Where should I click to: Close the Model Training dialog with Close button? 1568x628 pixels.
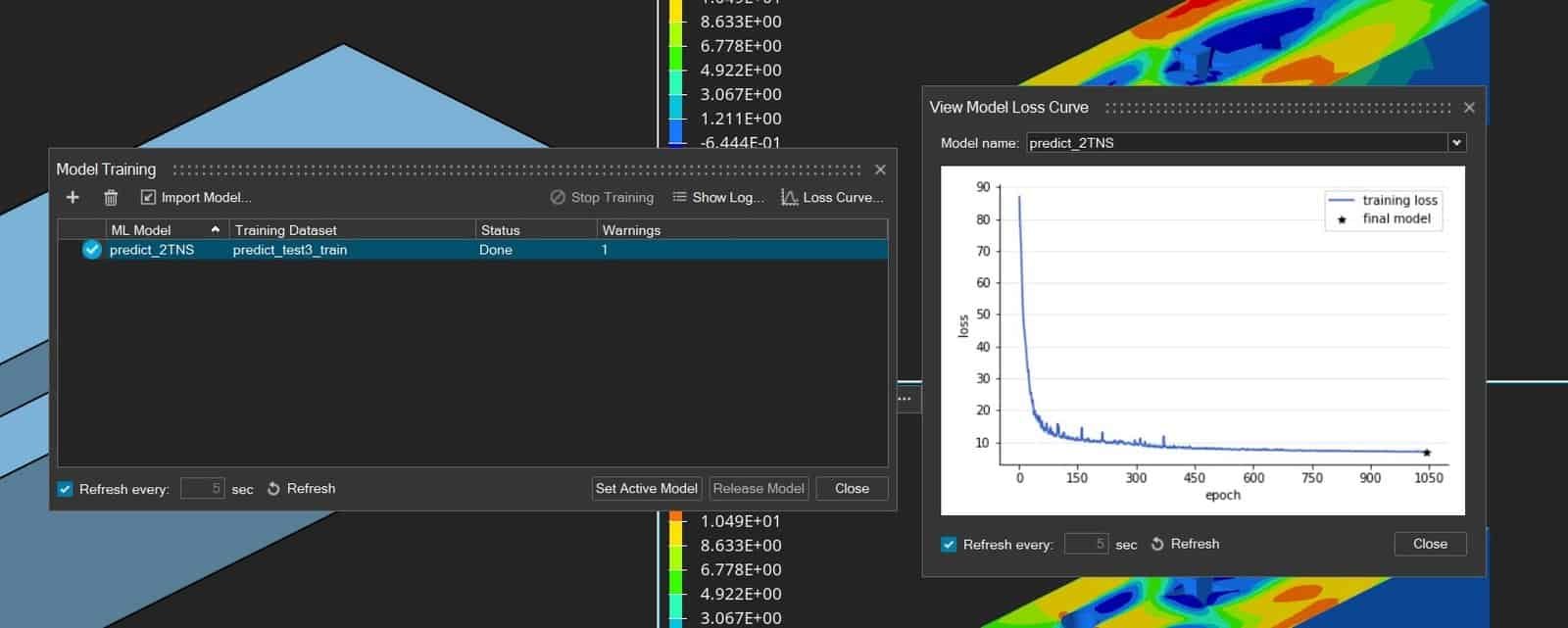(x=851, y=488)
